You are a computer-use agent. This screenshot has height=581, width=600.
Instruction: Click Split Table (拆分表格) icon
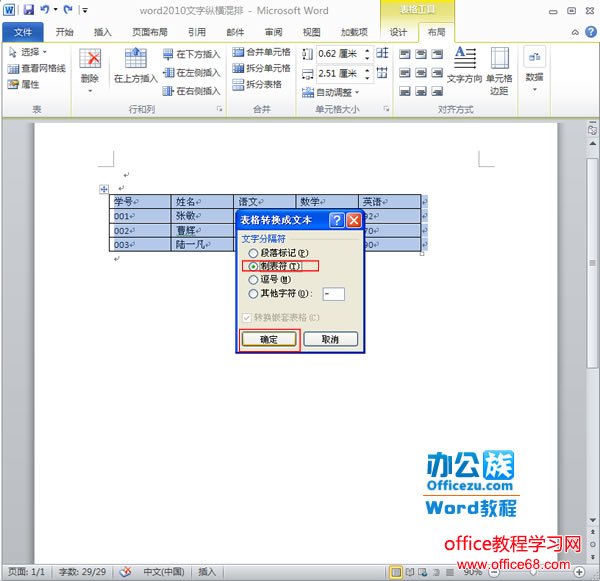257,85
